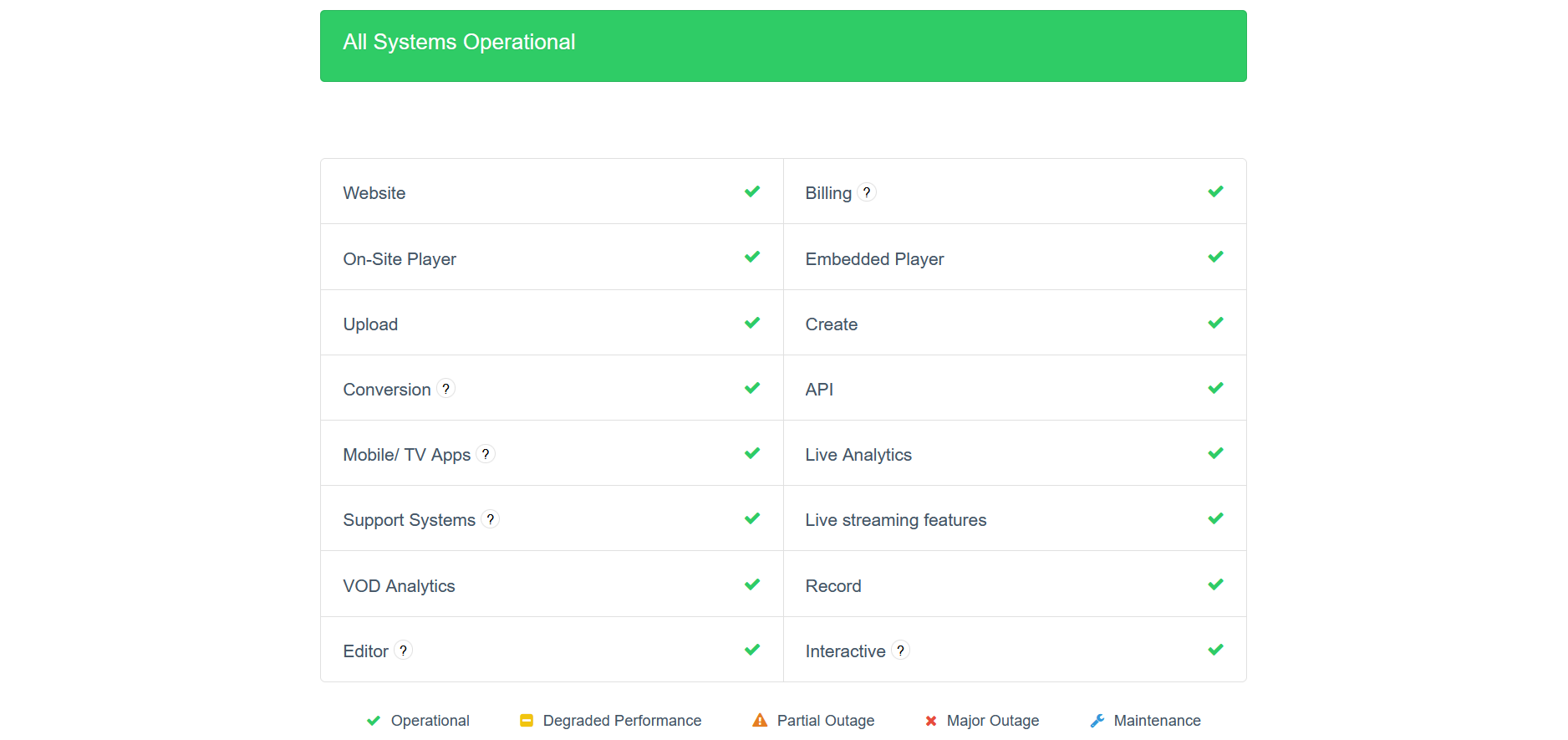Click the Upload status checkmark icon
1568x740 pixels.
[x=752, y=323]
